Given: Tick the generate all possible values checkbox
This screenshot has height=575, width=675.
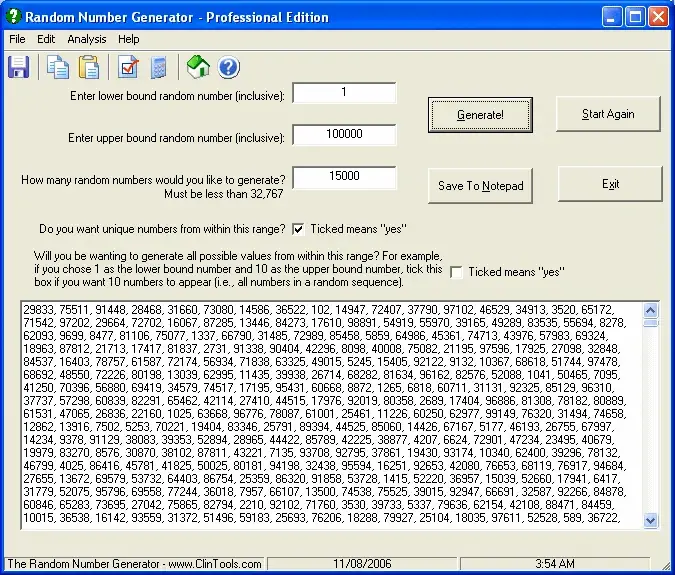Looking at the screenshot, I should click(x=456, y=272).
